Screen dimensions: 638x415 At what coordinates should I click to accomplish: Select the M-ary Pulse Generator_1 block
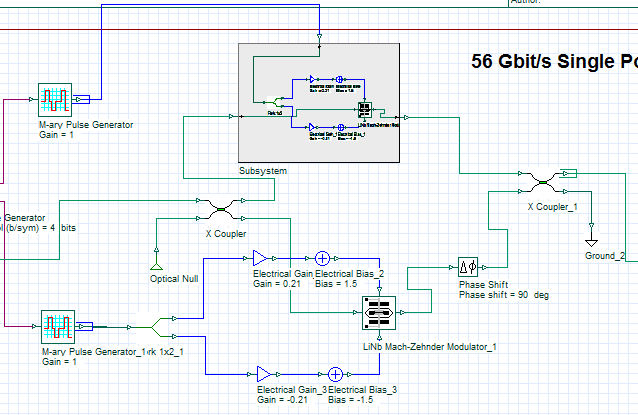click(58, 327)
